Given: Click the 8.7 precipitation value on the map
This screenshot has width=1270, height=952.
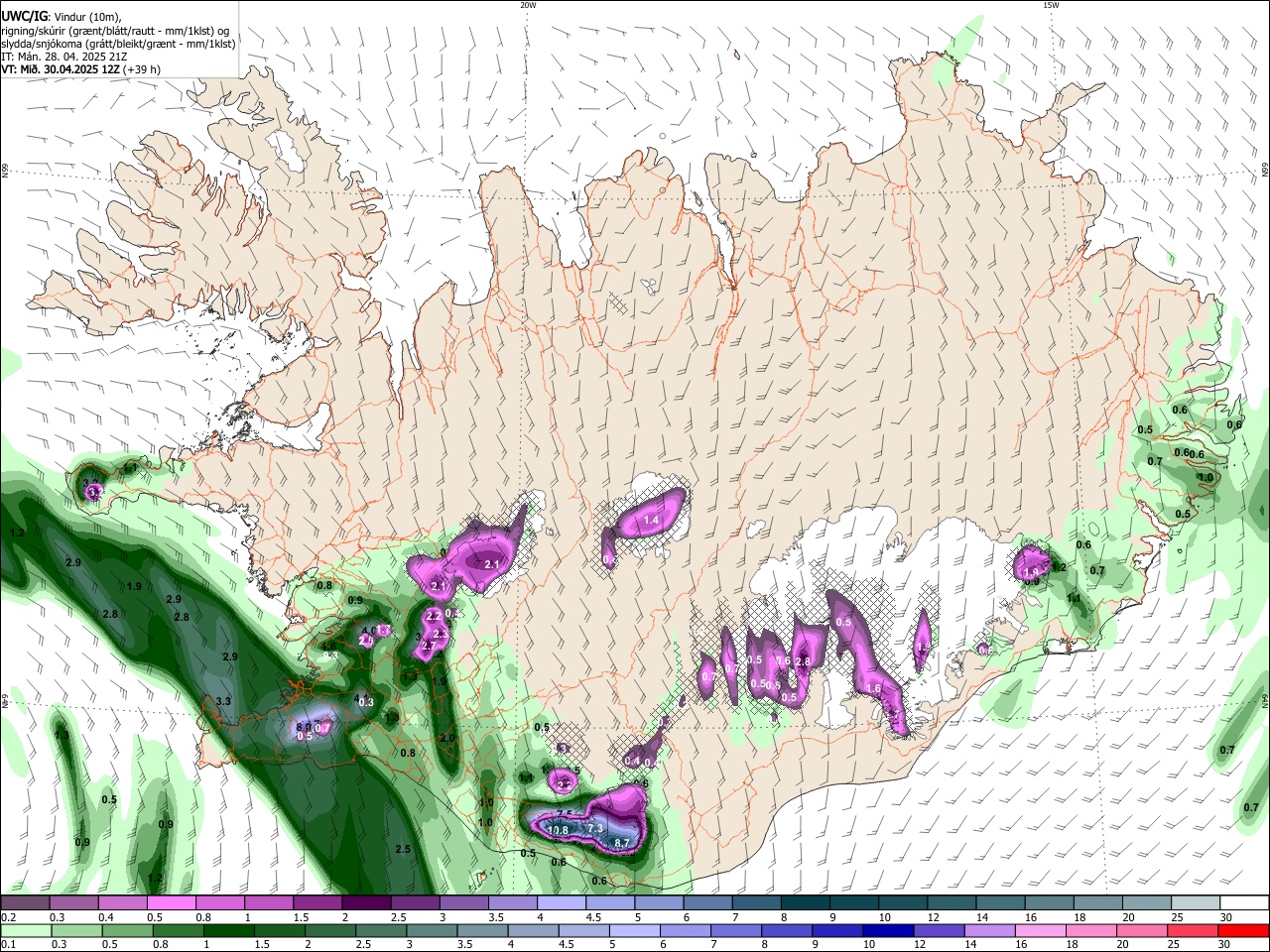Looking at the screenshot, I should [x=622, y=843].
